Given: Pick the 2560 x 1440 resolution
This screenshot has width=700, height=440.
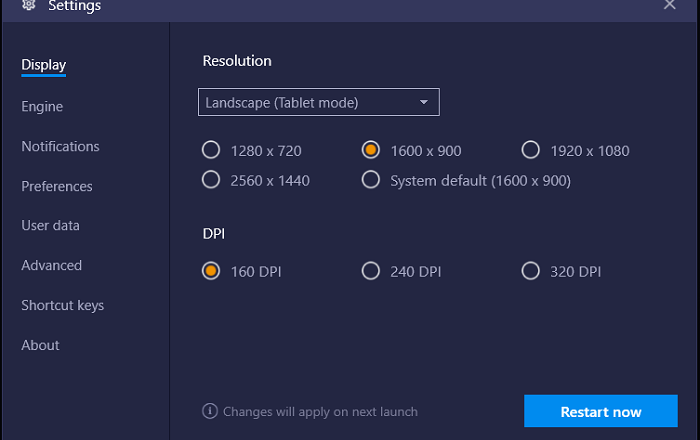Looking at the screenshot, I should coord(211,180).
